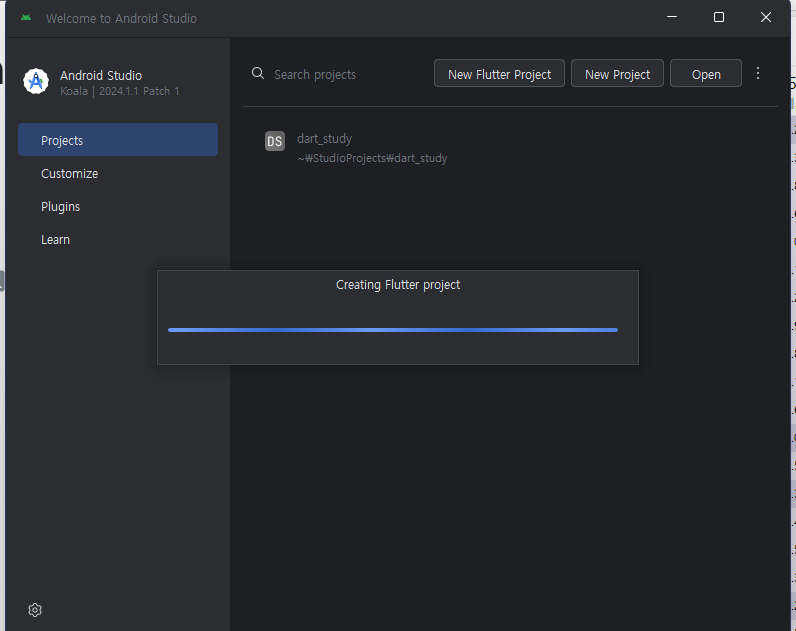Screen dimensions: 796x631
Task: Click the Android Studio logo icon
Action: click(36, 81)
